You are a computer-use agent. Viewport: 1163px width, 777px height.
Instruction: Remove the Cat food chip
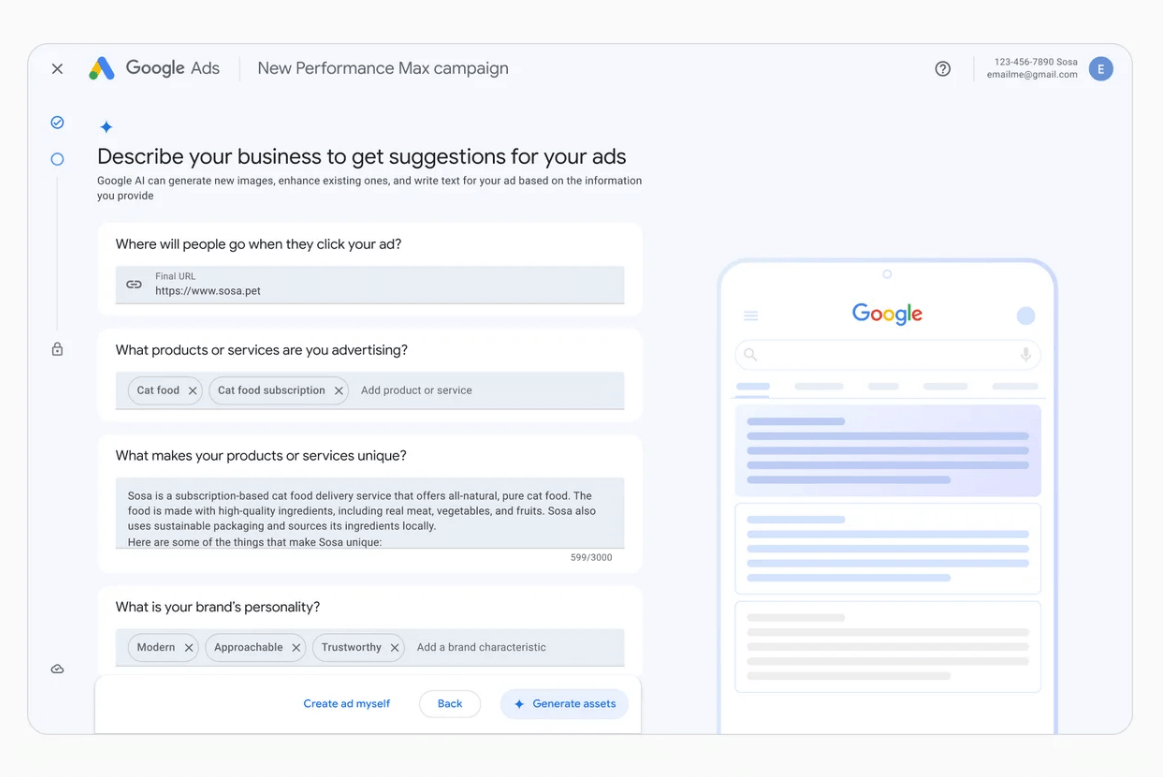193,391
